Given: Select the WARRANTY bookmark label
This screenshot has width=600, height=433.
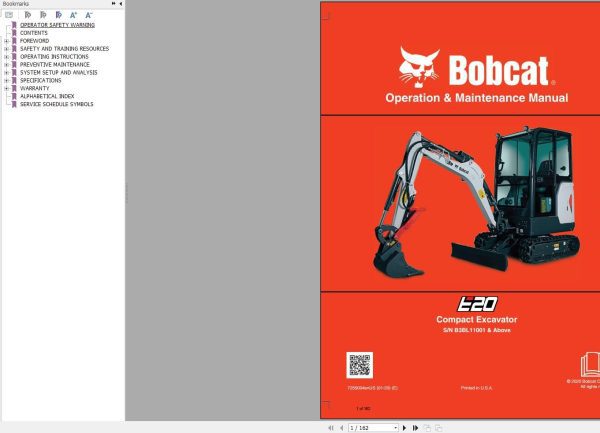Looking at the screenshot, I should coord(34,88).
